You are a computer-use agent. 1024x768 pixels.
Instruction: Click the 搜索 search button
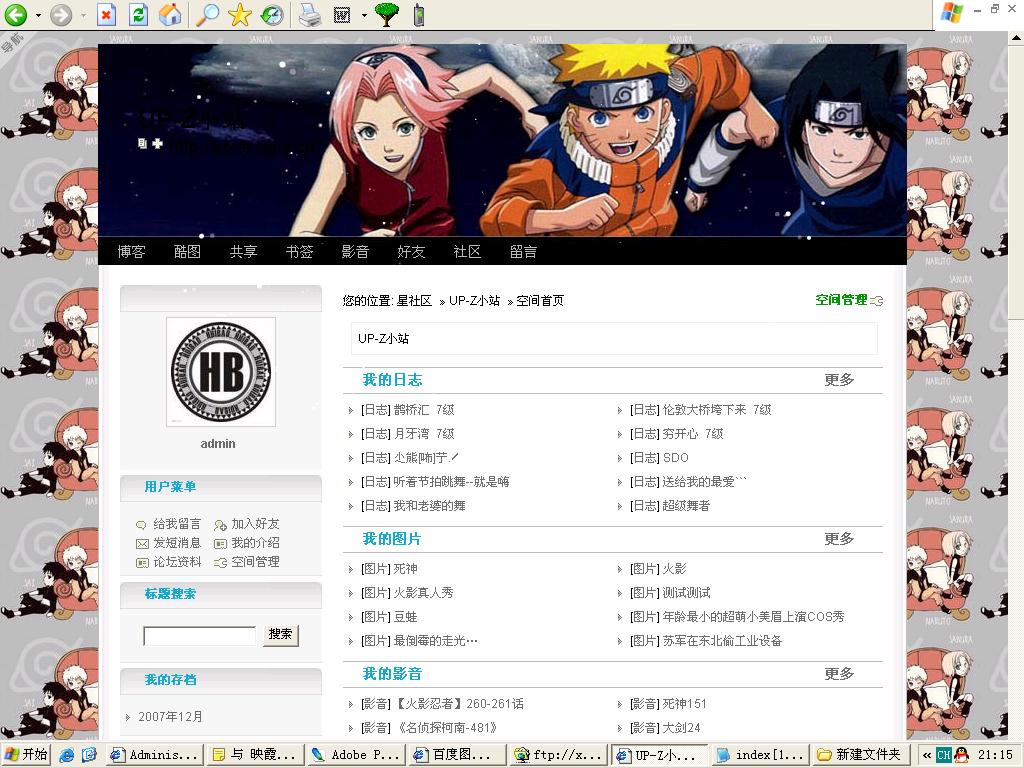click(x=281, y=634)
